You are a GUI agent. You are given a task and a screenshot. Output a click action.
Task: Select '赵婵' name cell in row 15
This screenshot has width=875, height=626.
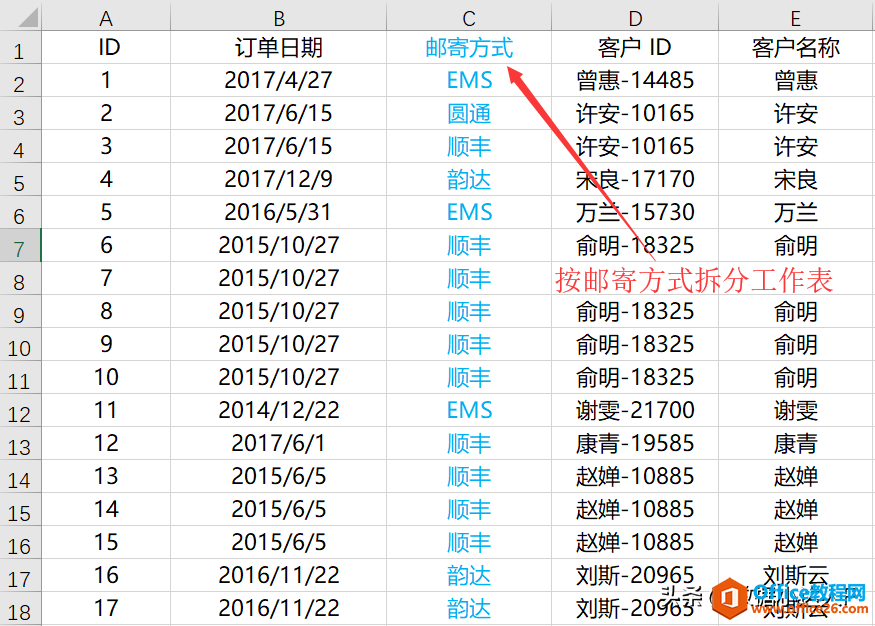tap(796, 509)
